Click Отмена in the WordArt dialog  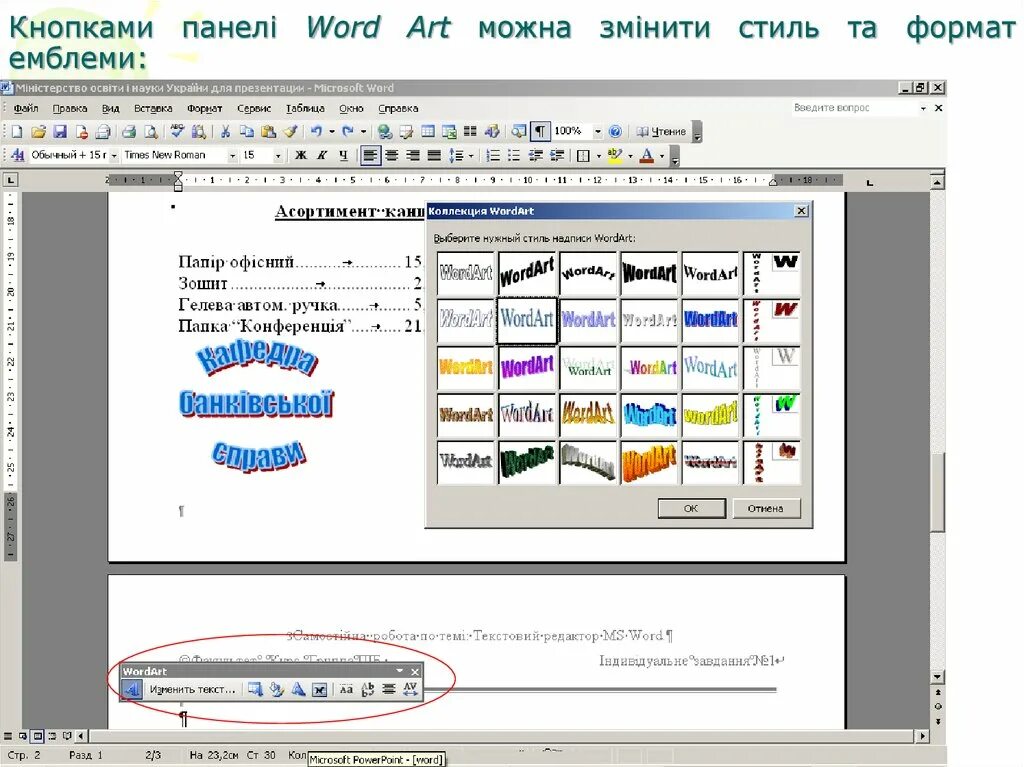(x=765, y=508)
